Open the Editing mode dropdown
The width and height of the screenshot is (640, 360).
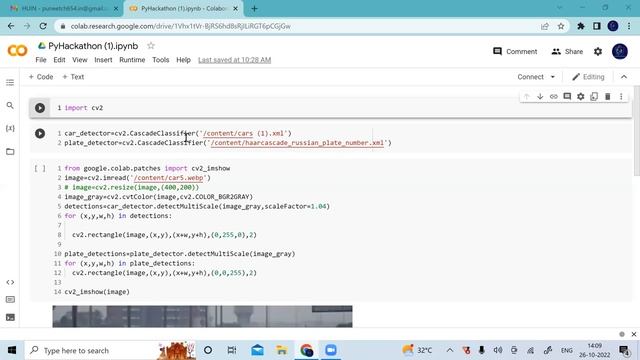click(588, 77)
